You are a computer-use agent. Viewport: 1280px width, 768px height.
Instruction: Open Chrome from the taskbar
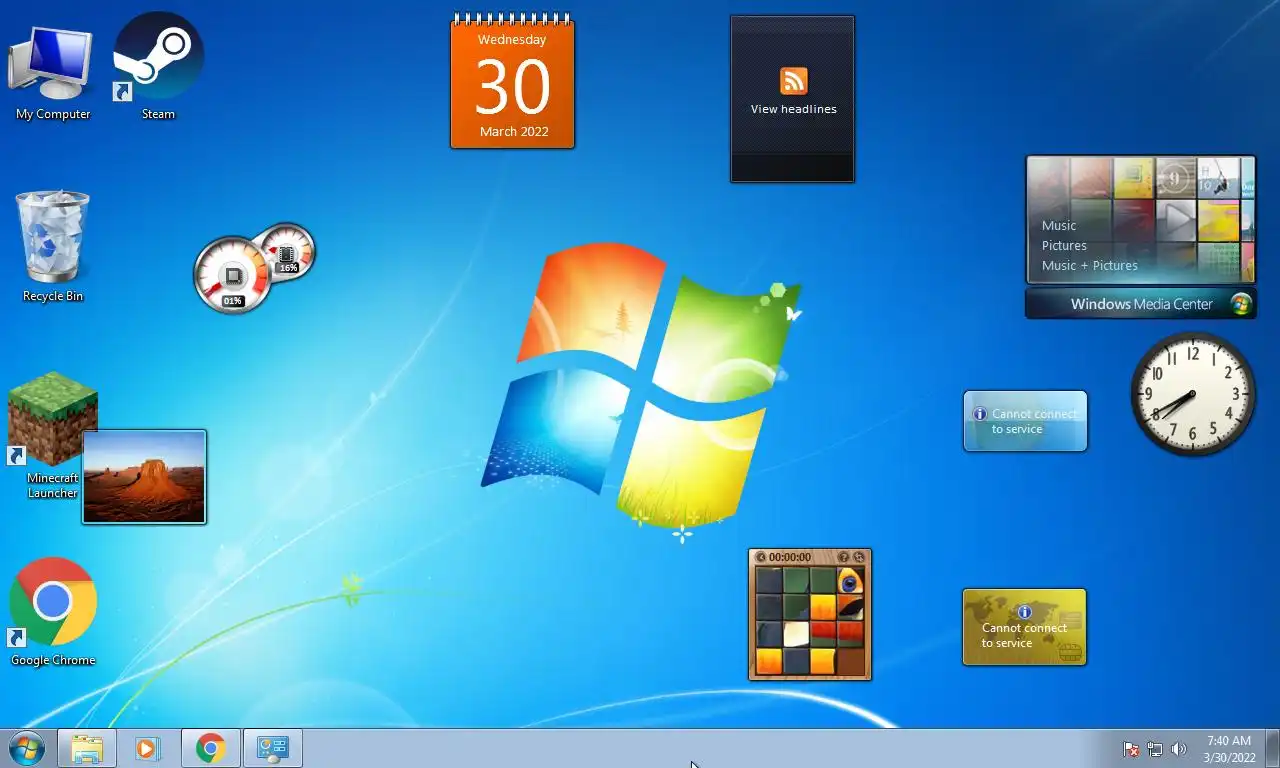[210, 748]
